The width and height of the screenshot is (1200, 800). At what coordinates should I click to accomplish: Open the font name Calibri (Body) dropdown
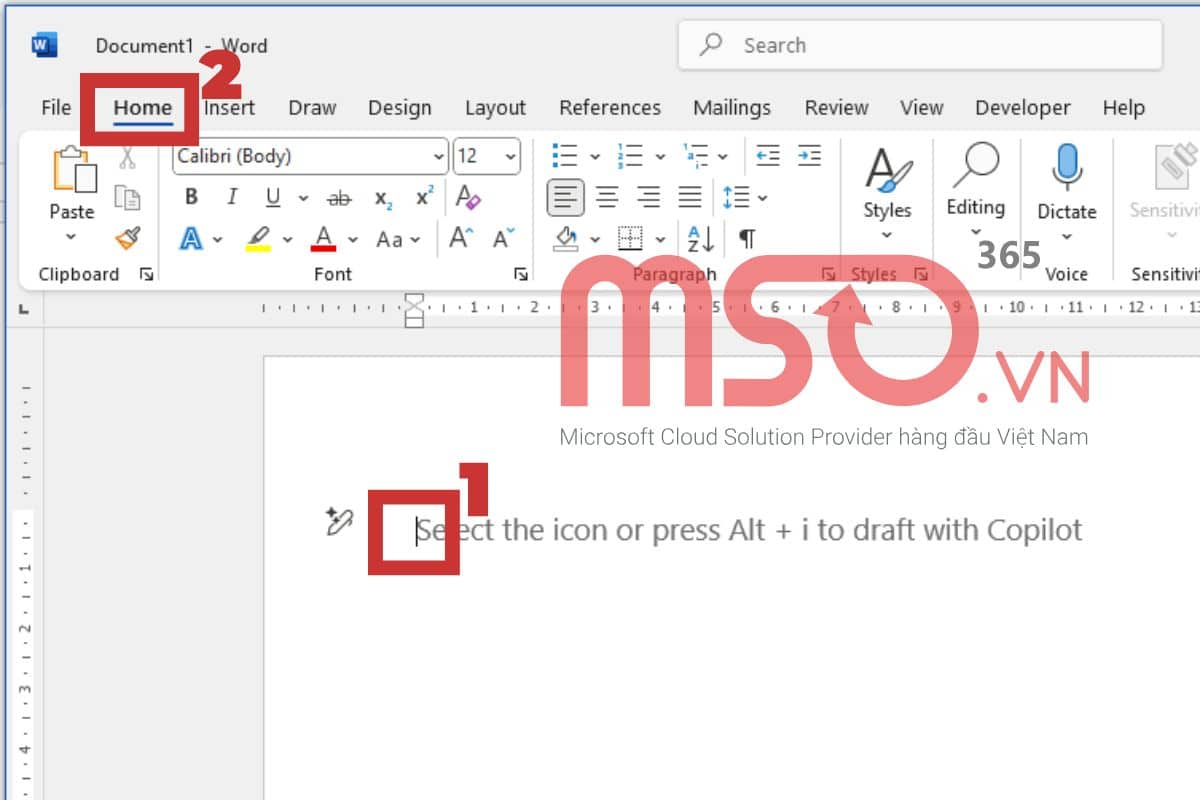(438, 157)
